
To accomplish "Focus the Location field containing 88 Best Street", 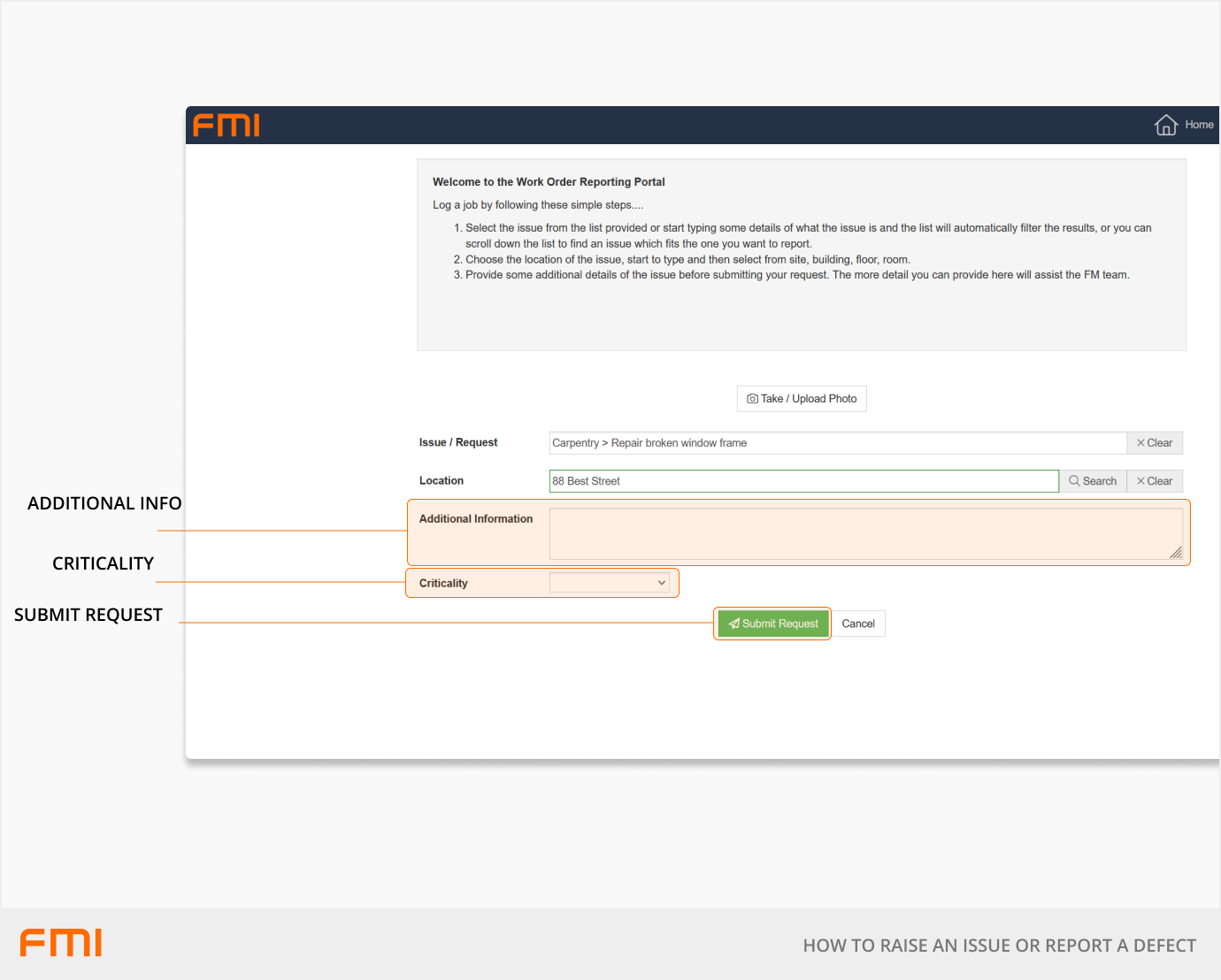I will [803, 481].
